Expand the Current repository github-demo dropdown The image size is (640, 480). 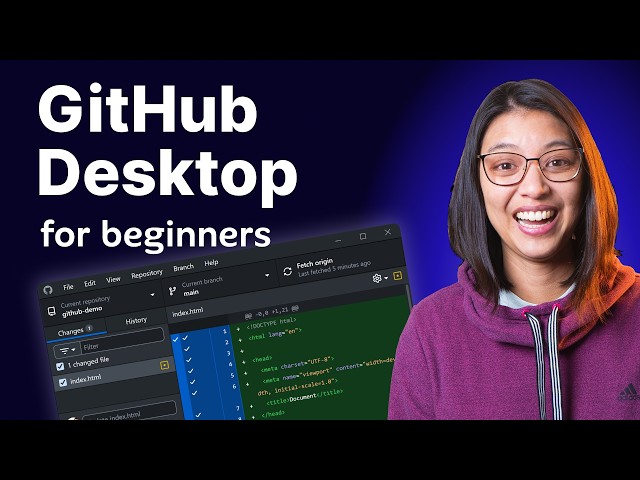102,304
